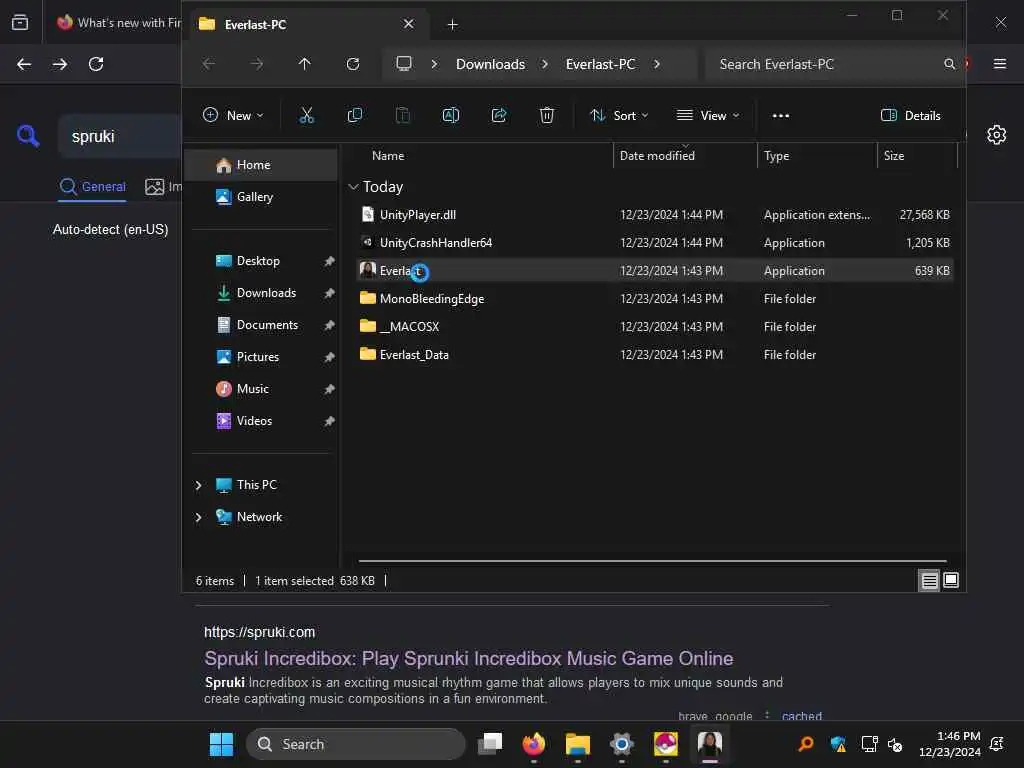Expand This PC in the navigation pane
The image size is (1024, 768).
pyautogui.click(x=199, y=485)
